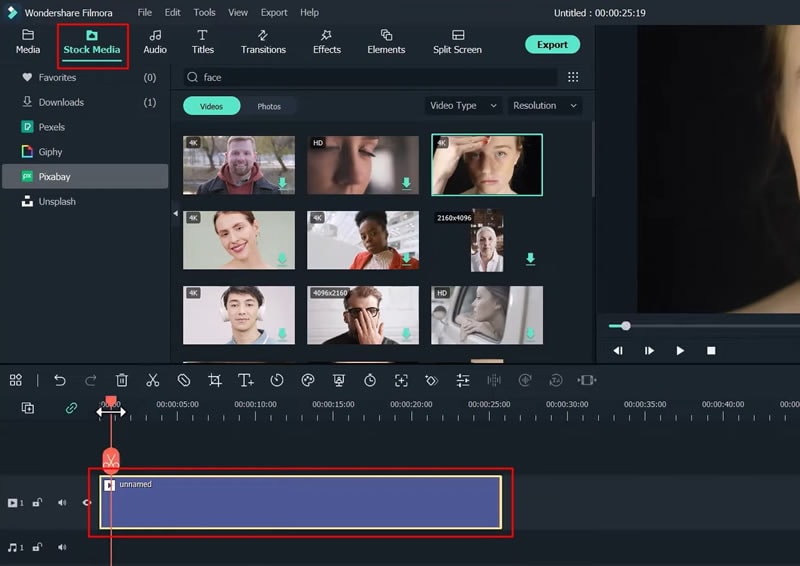
Task: Select the Crop tool in timeline toolbar
Action: (215, 380)
